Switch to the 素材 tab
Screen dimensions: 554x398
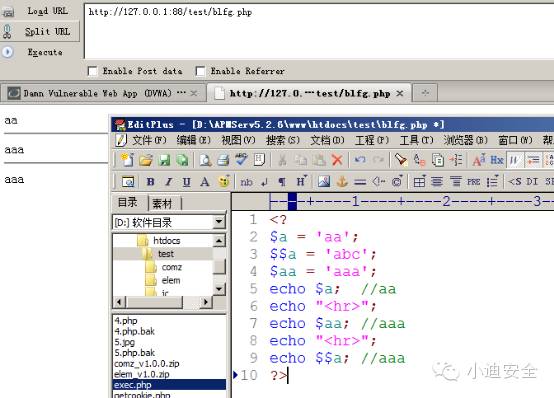(162, 203)
